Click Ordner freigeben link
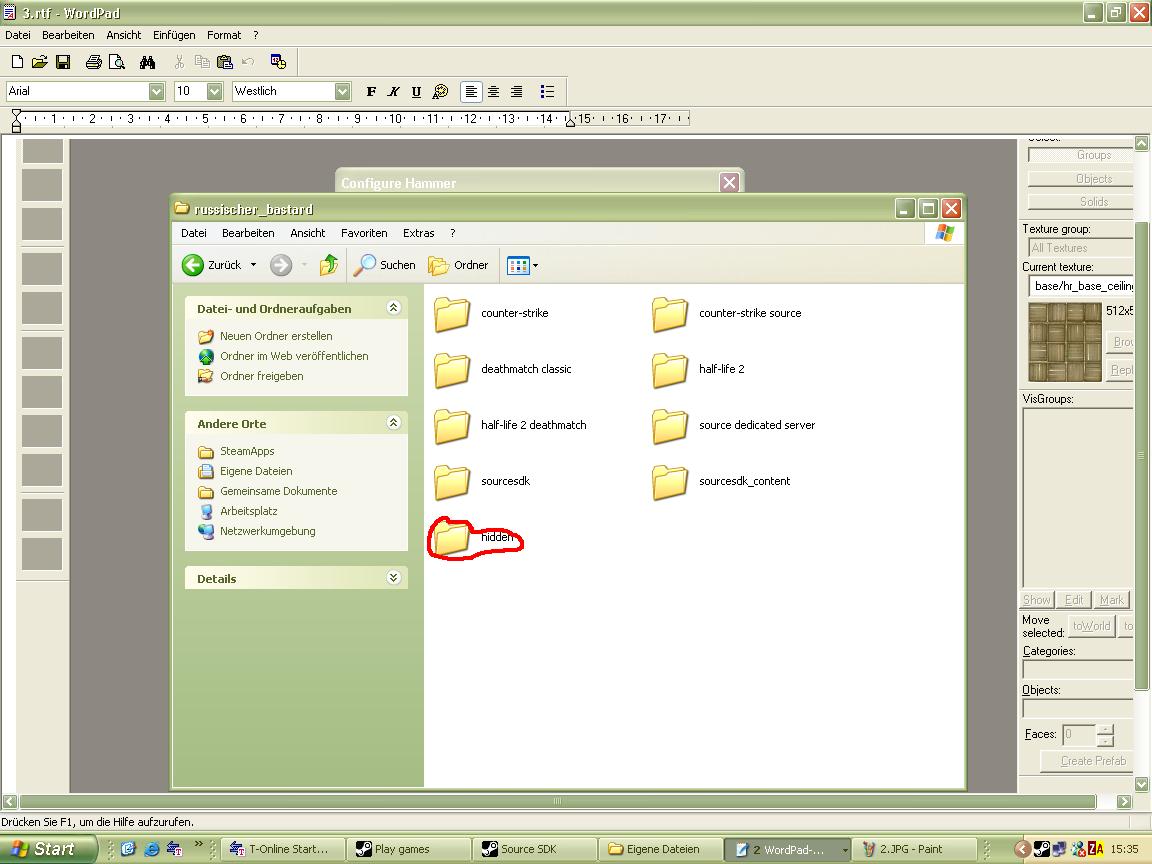Image resolution: width=1152 pixels, height=864 pixels. click(262, 375)
